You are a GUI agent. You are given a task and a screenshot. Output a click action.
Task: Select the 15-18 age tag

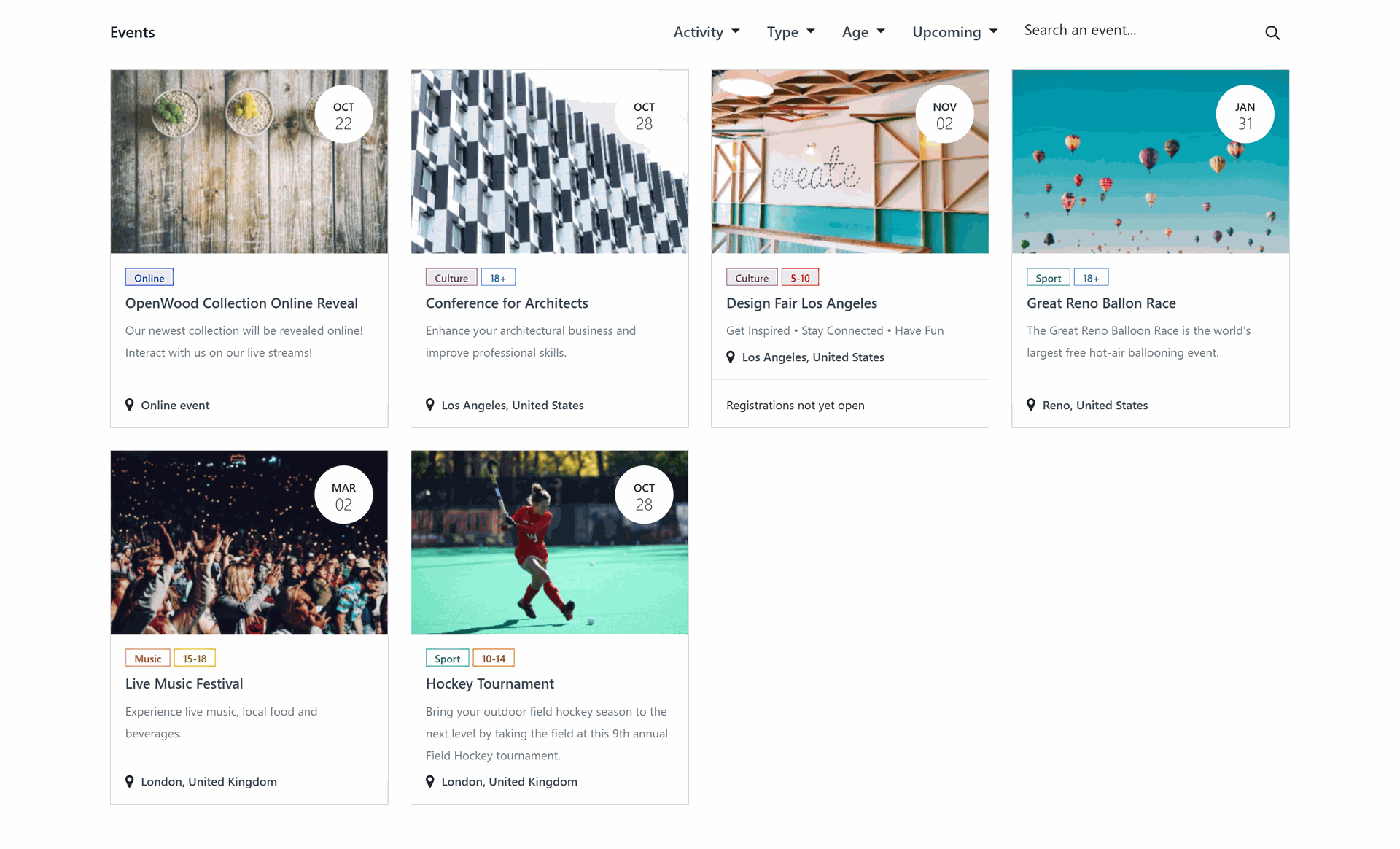(195, 659)
